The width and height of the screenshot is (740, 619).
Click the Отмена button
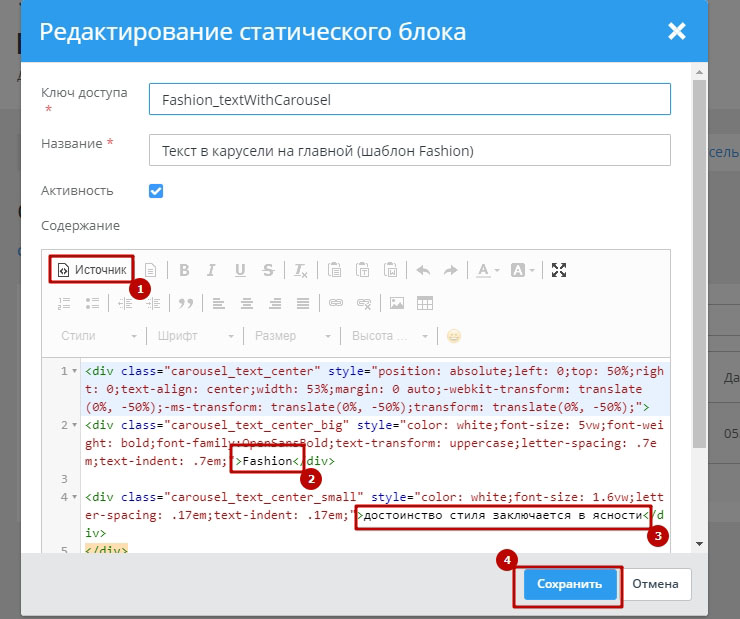(655, 584)
